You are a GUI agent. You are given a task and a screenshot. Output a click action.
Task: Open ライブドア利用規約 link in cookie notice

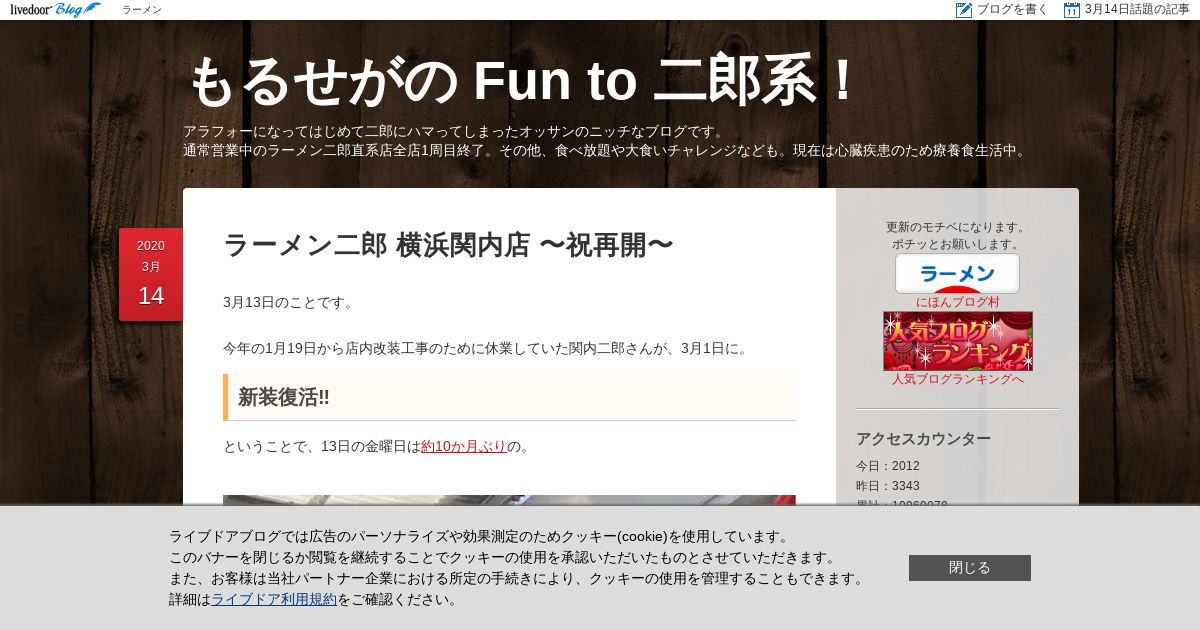pos(274,600)
